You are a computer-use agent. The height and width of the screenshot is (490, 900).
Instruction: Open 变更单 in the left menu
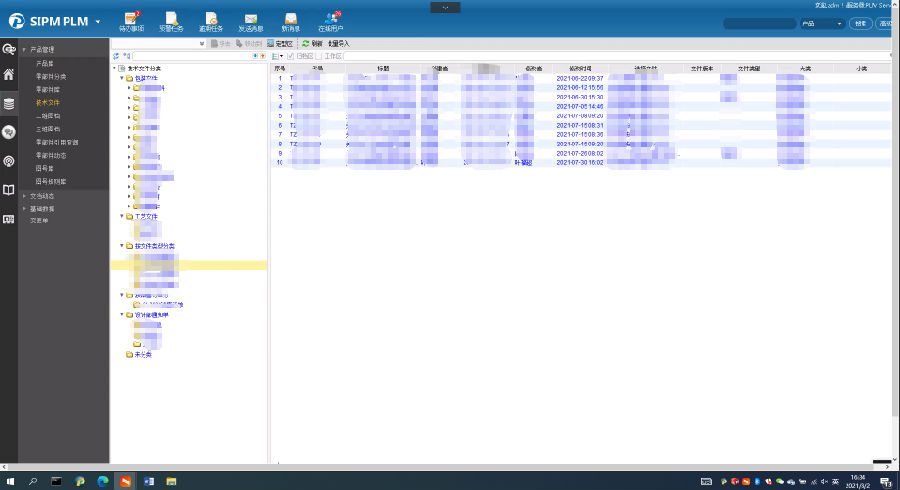coord(38,221)
